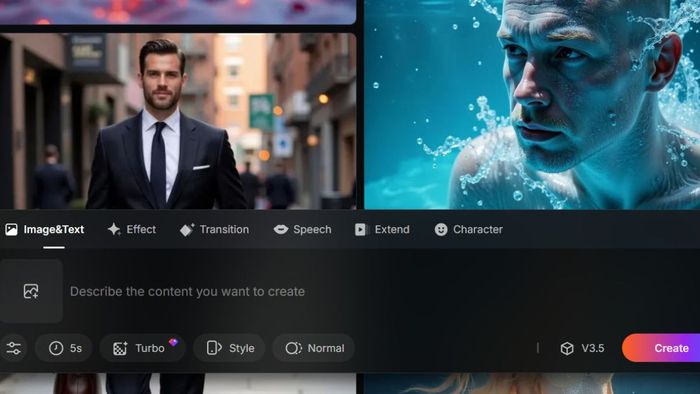Screen dimensions: 700x394
Task: Click the phone icon in the Style chip
Action: [x=214, y=348]
